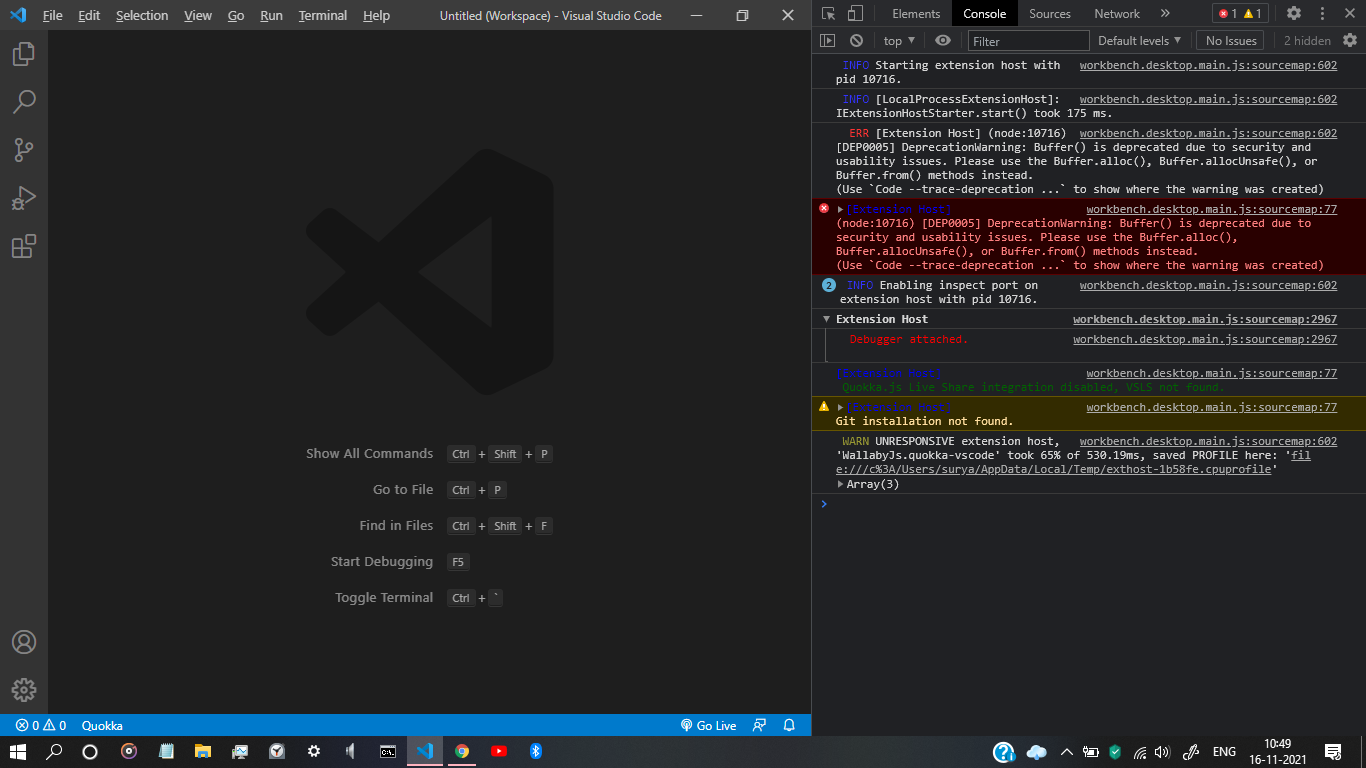
Task: Open VS Code's Manage gear menu
Action: pyautogui.click(x=24, y=689)
